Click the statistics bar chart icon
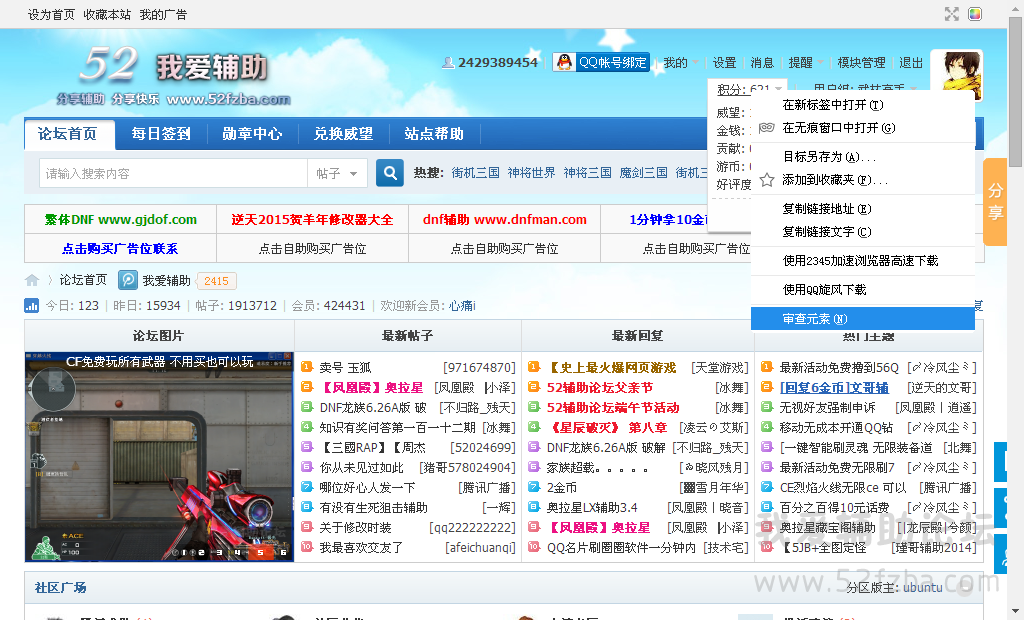The height and width of the screenshot is (620, 1024). click(x=32, y=305)
